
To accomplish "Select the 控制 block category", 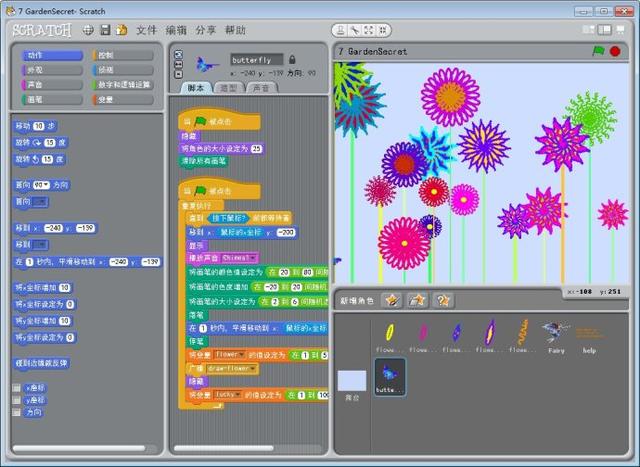I will 123,55.
